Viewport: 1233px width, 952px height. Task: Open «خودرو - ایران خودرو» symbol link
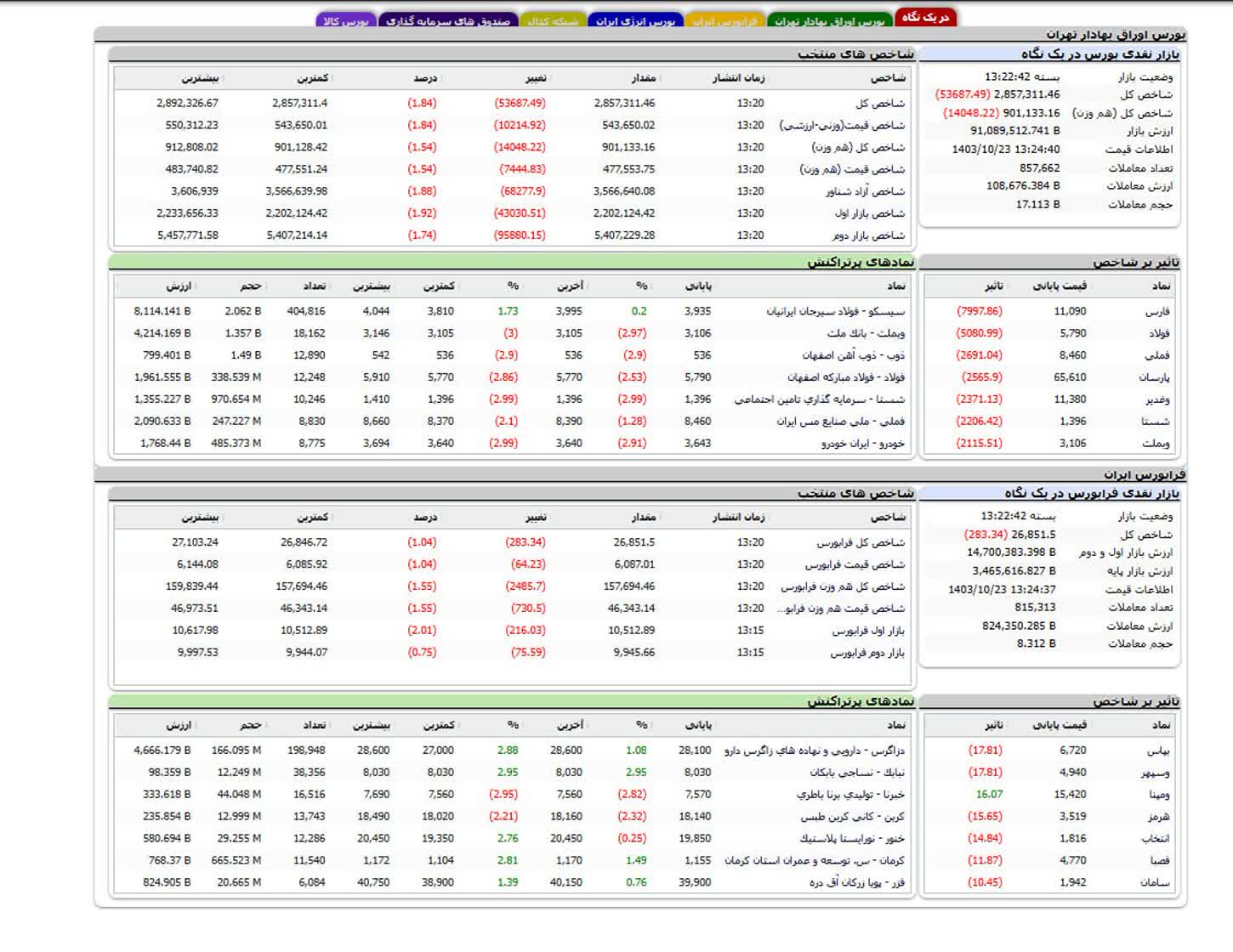(x=863, y=443)
